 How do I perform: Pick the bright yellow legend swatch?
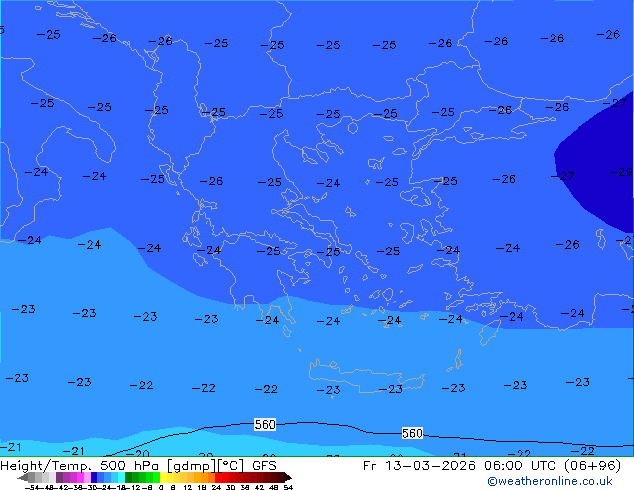point(163,477)
